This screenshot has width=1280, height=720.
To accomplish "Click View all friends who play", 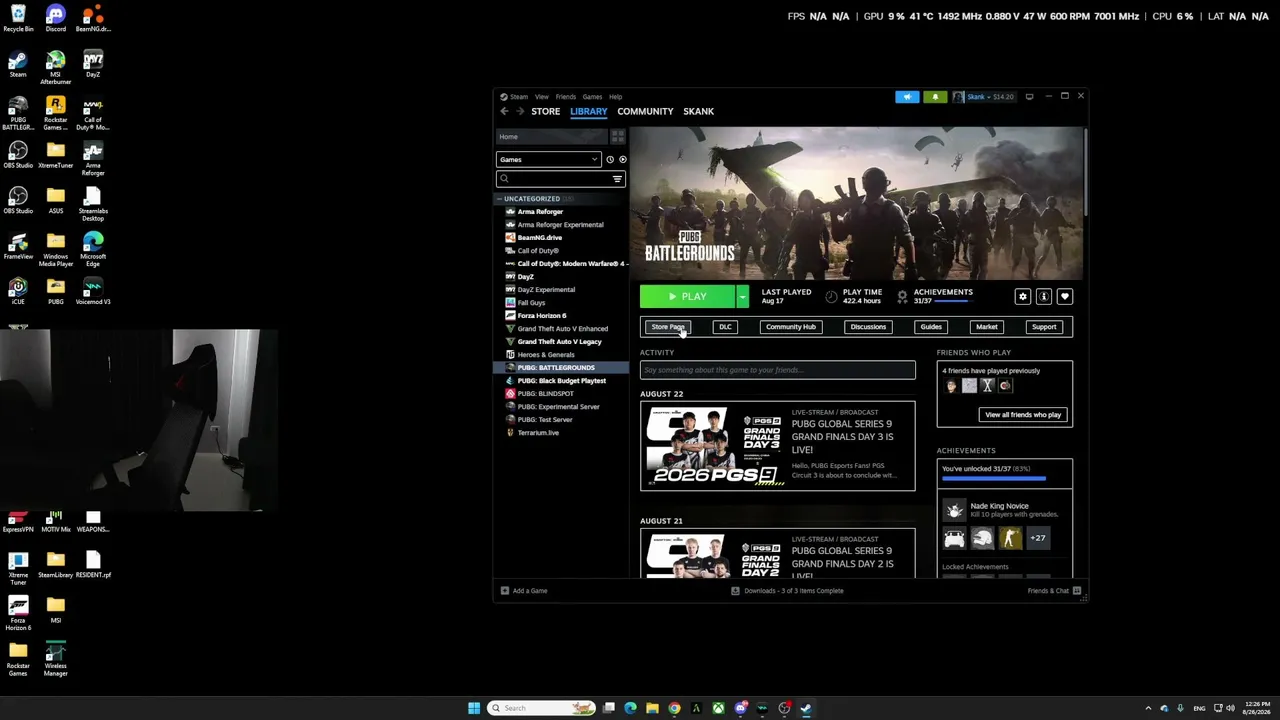I will click(1023, 415).
